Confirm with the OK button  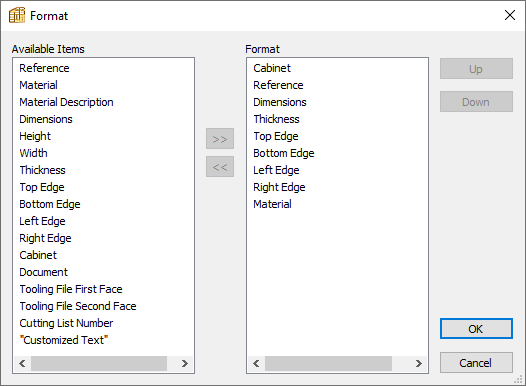pos(476,329)
